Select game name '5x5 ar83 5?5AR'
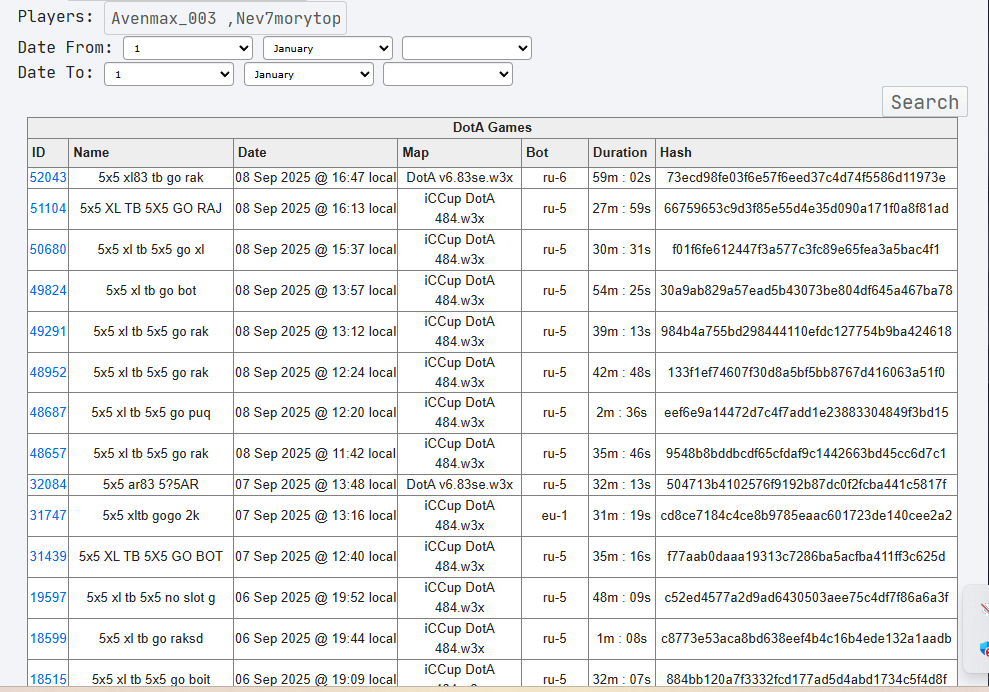Screen dimensions: 989x692 pyautogui.click(x=151, y=484)
